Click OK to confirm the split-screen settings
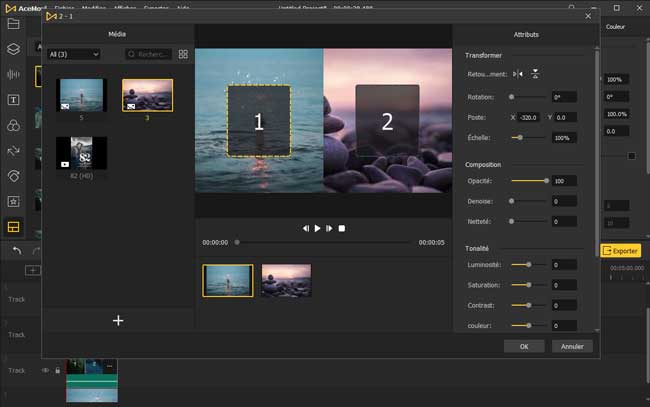Image resolution: width=650 pixels, height=407 pixels. point(524,346)
